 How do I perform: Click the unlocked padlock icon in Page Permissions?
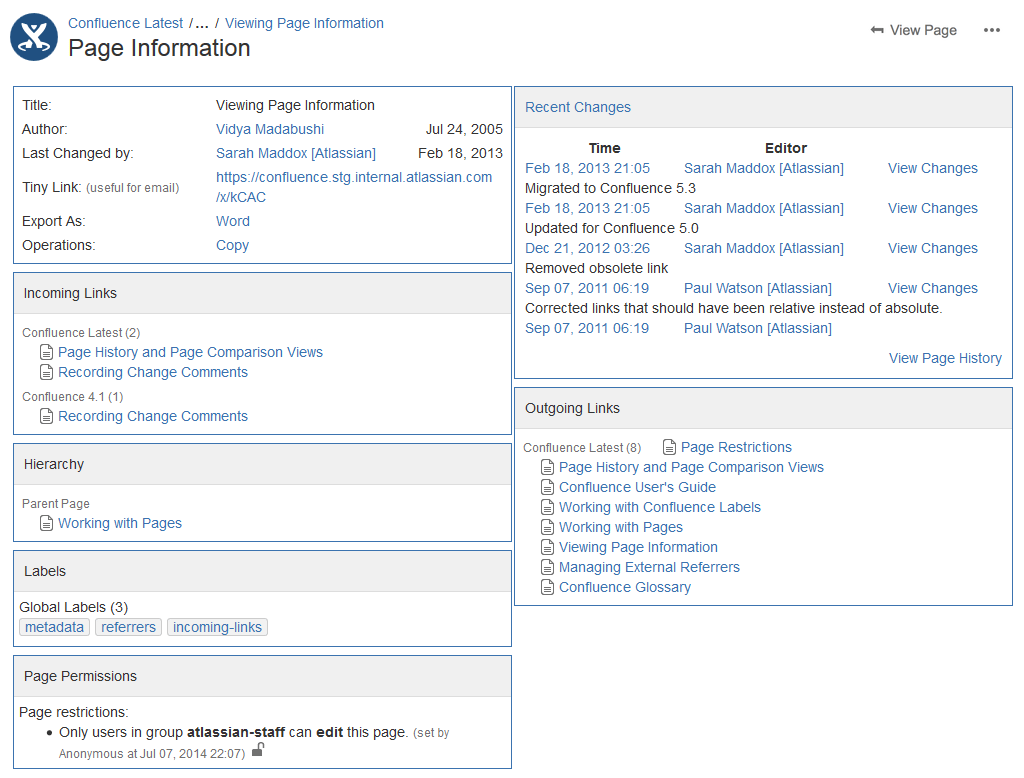(258, 749)
